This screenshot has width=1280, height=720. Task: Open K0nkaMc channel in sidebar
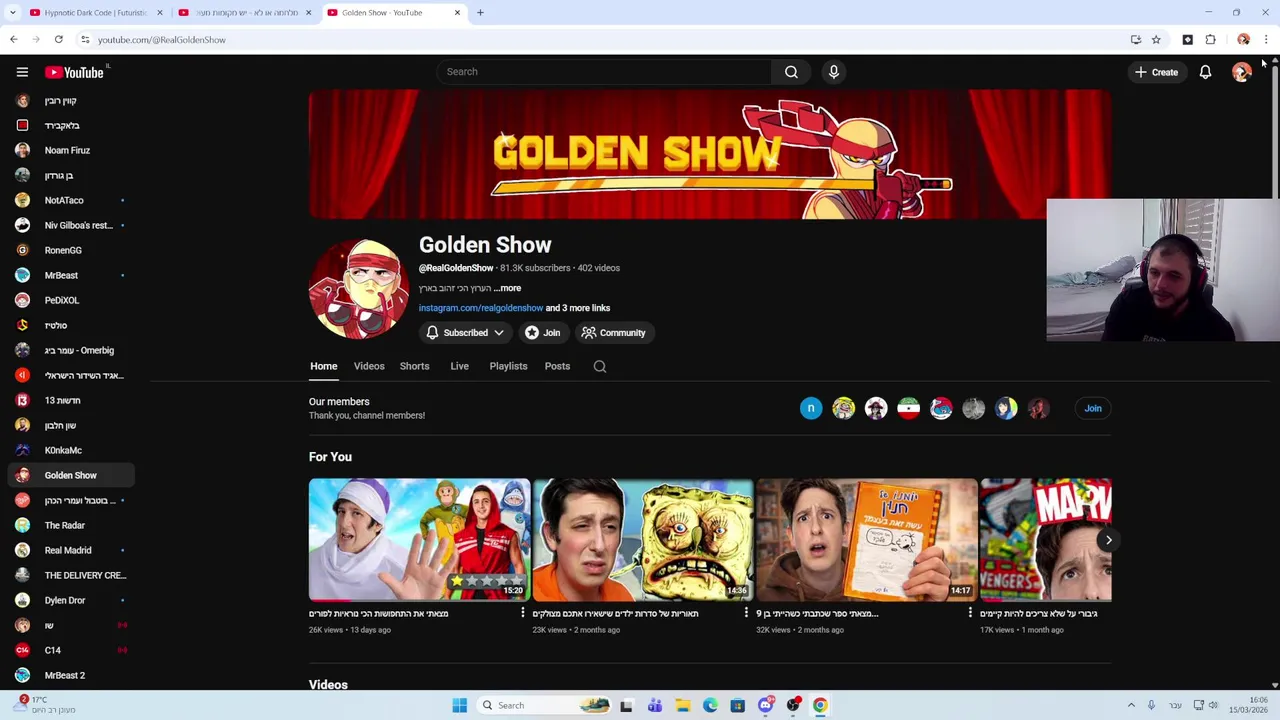70,450
